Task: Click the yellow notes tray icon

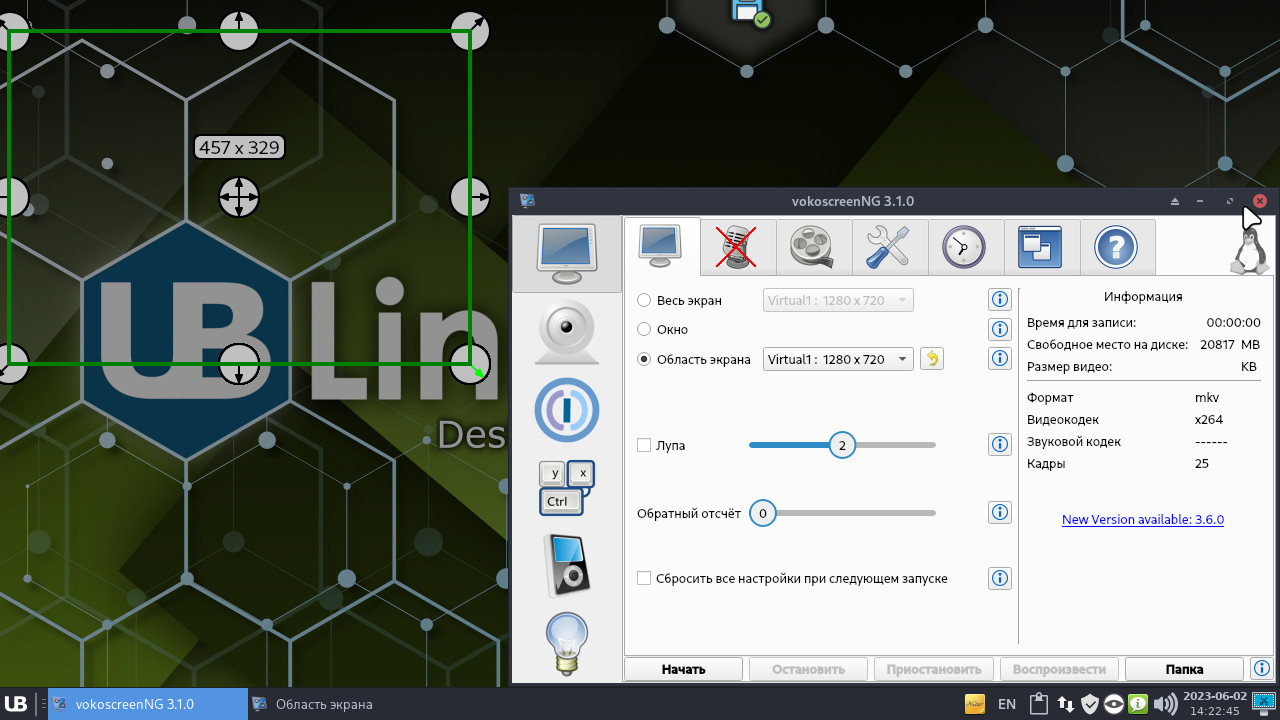Action: pyautogui.click(x=974, y=704)
